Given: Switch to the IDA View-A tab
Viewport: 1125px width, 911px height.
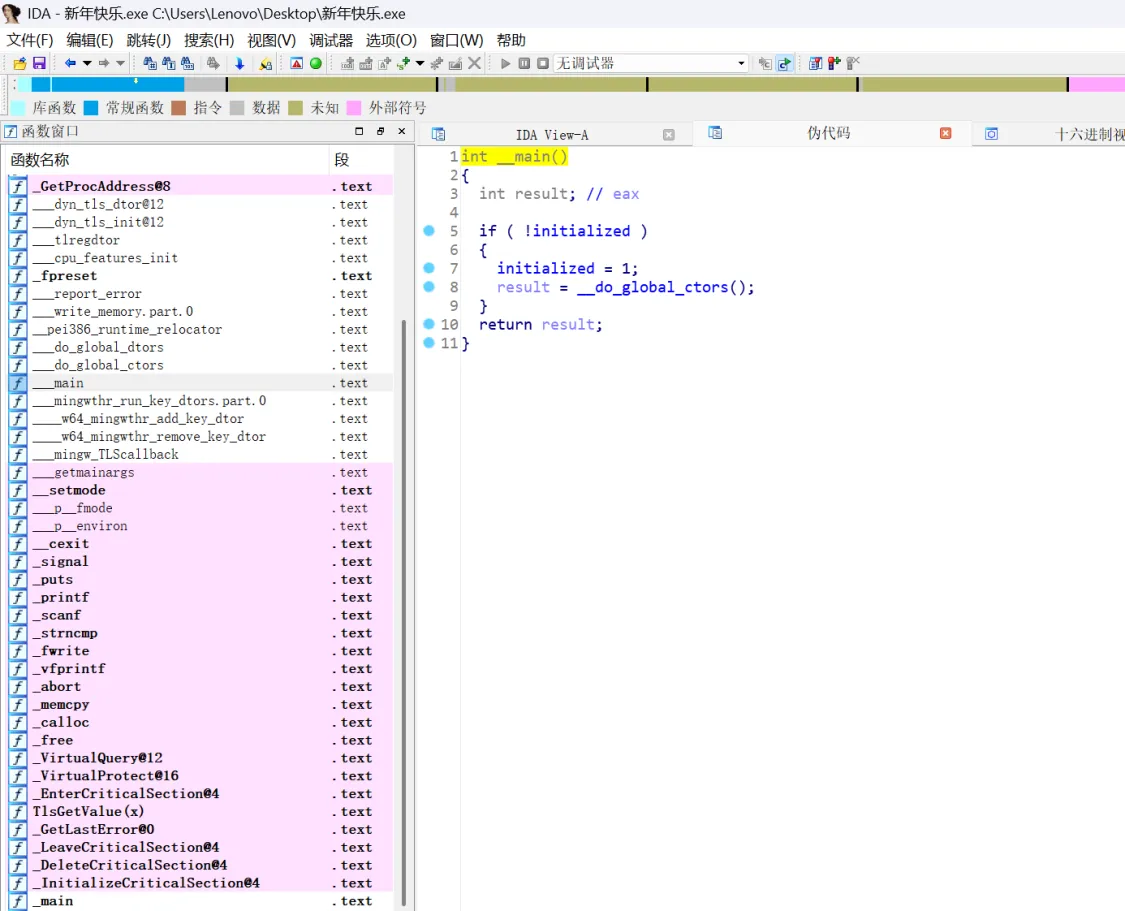Looking at the screenshot, I should pos(552,135).
